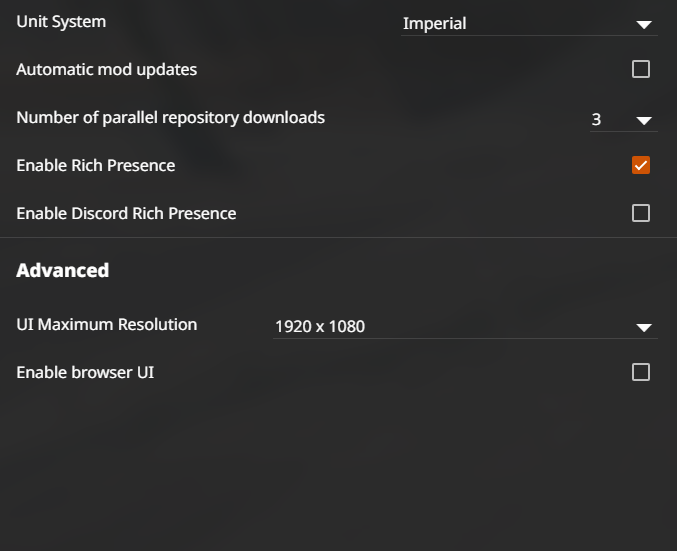677x551 pixels.
Task: Tick the Enable Discord Rich Presence checkbox
Action: (641, 213)
